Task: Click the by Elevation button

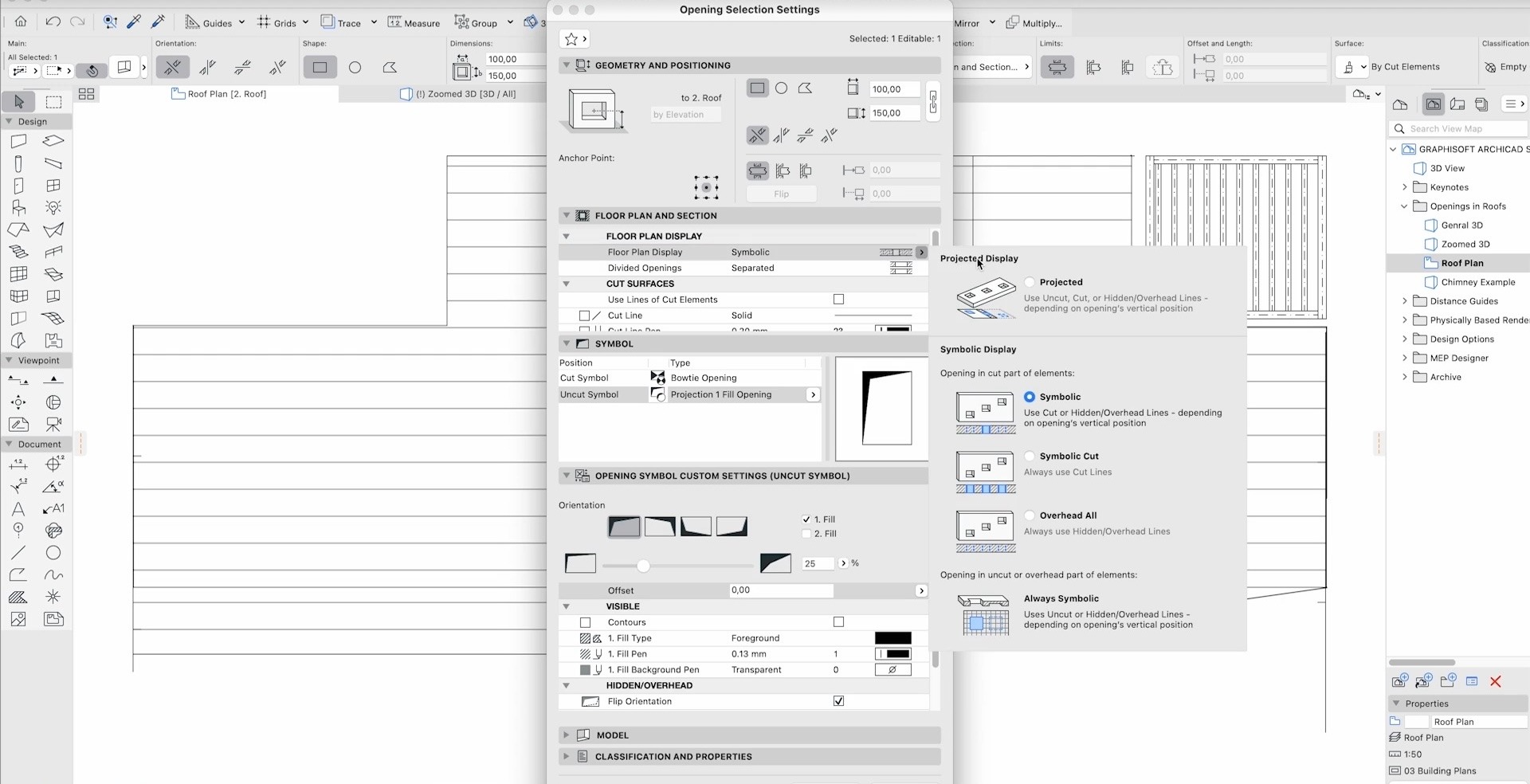Action: 685,115
